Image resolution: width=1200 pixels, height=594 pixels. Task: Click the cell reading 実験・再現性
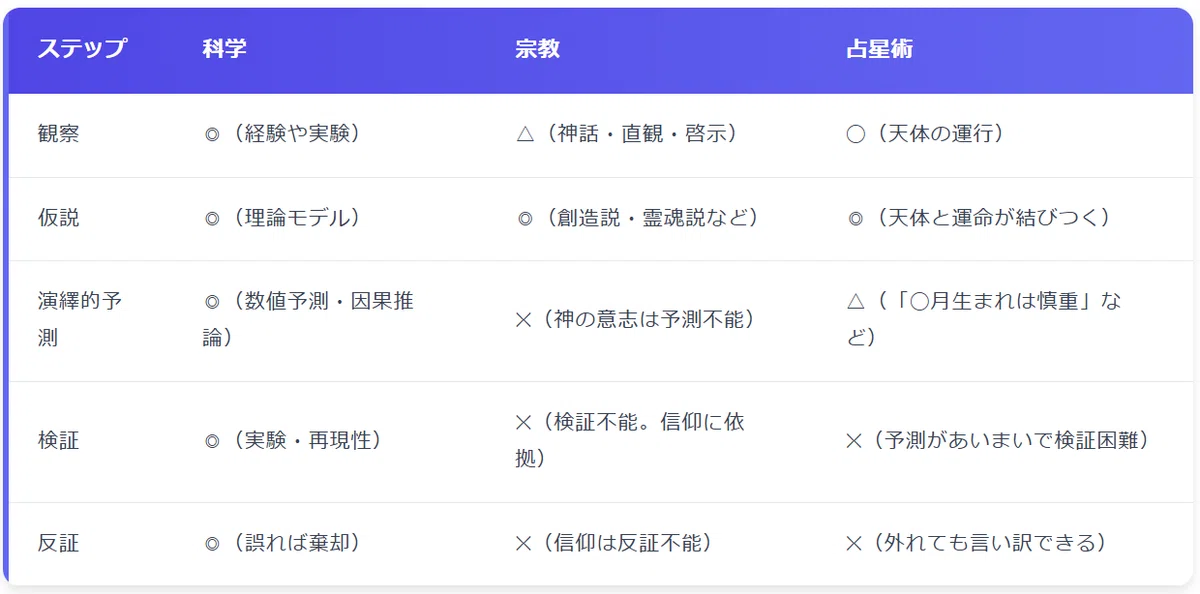point(292,441)
